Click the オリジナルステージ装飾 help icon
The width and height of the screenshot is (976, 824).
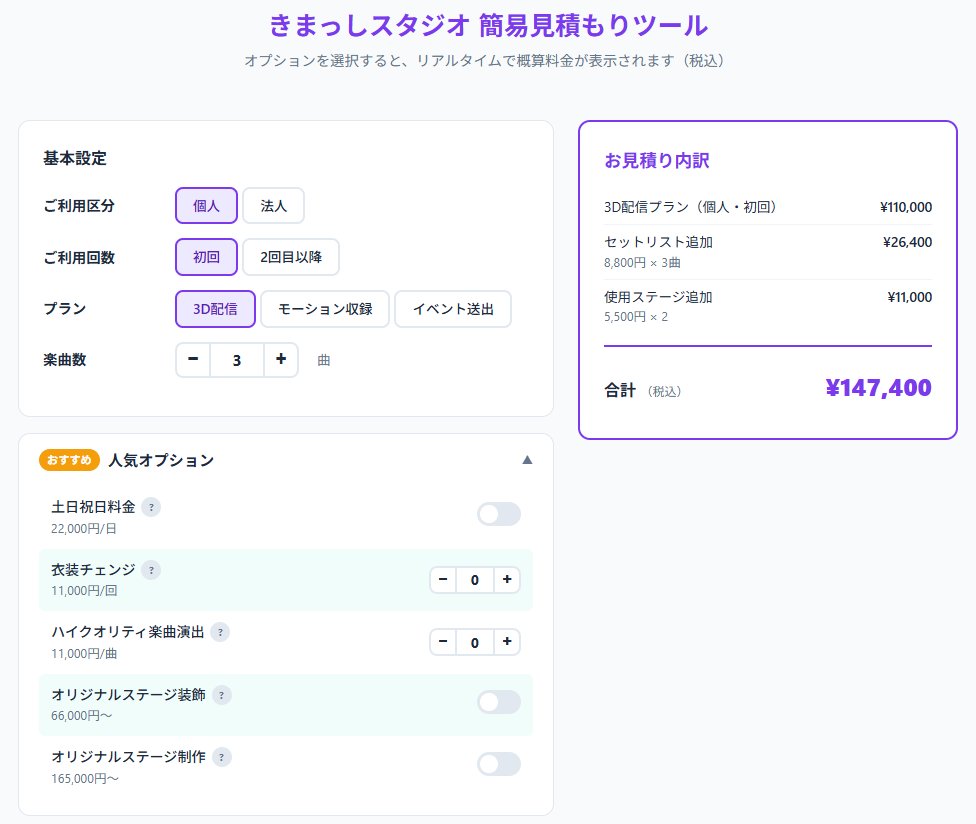(x=221, y=694)
